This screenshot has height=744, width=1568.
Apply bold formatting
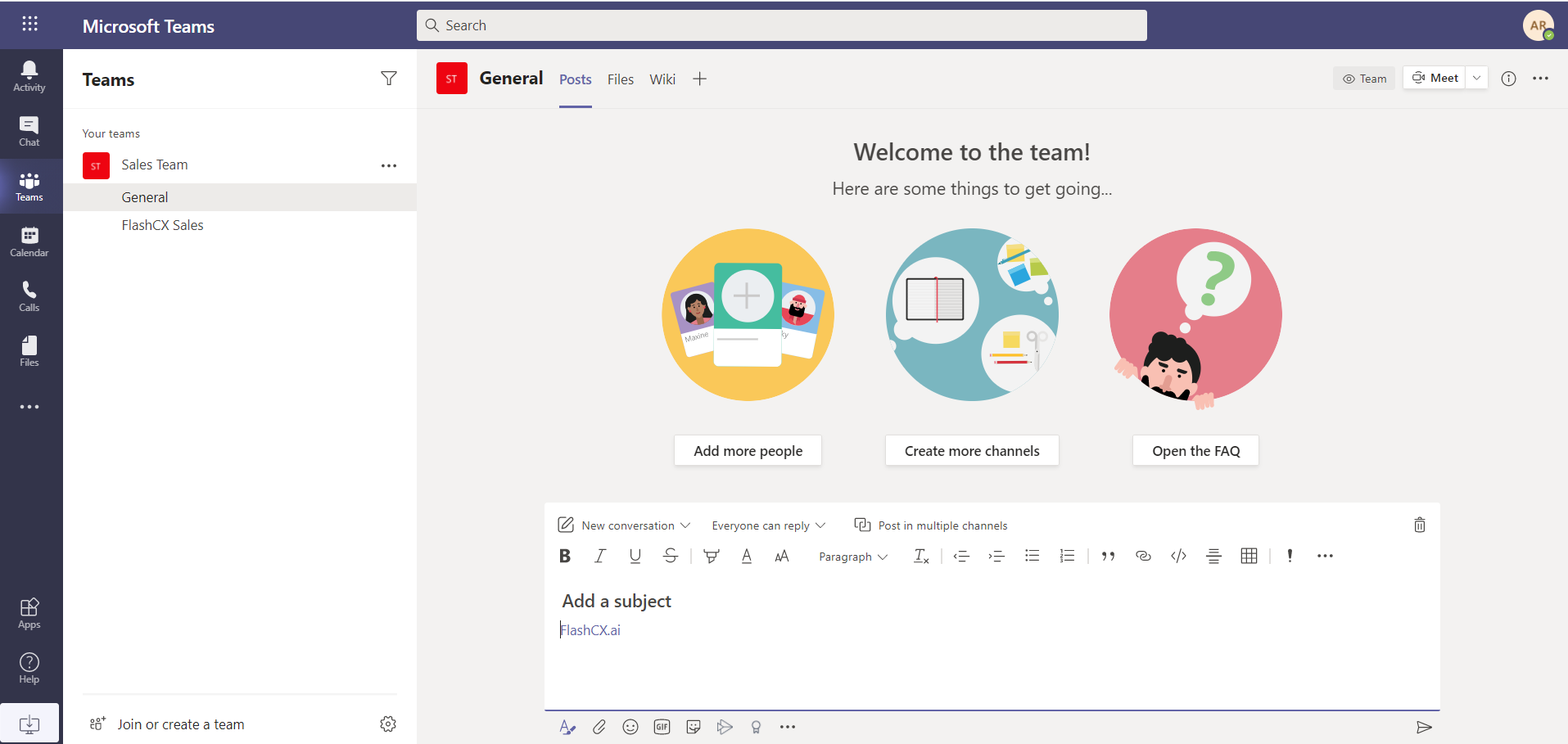(x=565, y=556)
